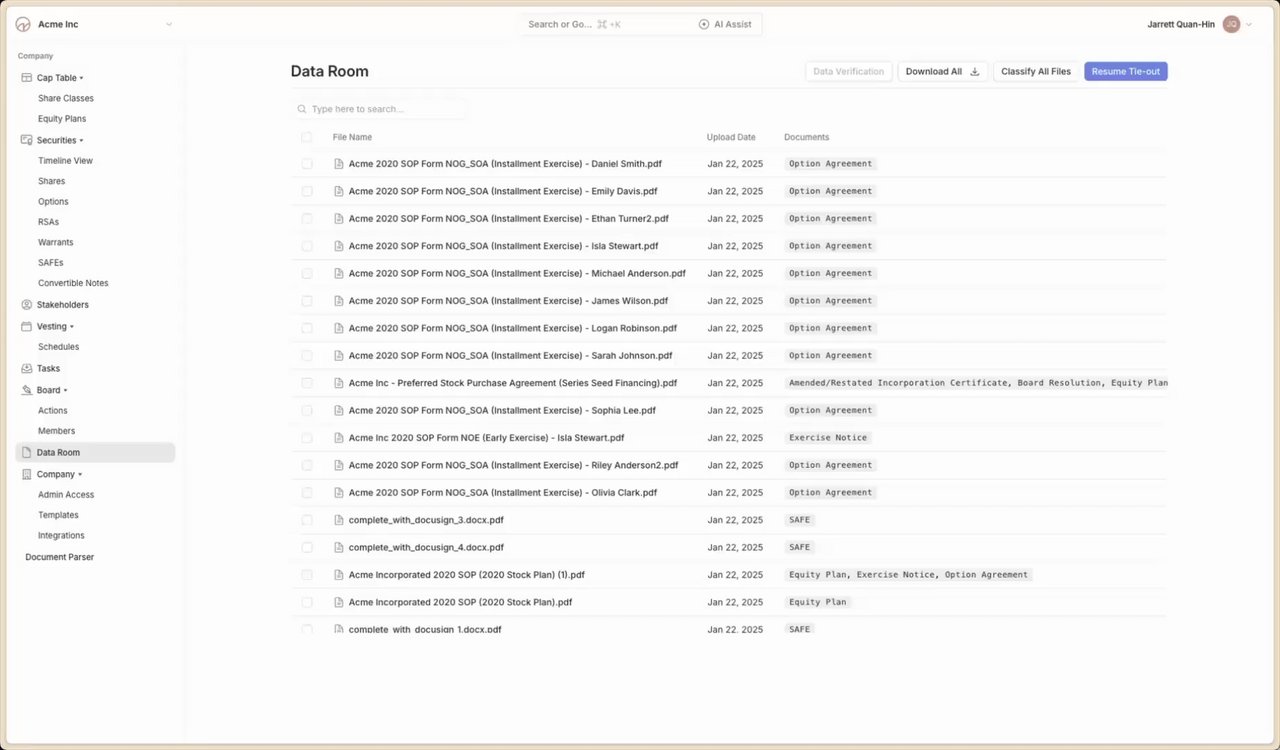Click file icon for Preferred Stock Purchase Agreement
Viewport: 1280px width, 750px height.
(339, 383)
